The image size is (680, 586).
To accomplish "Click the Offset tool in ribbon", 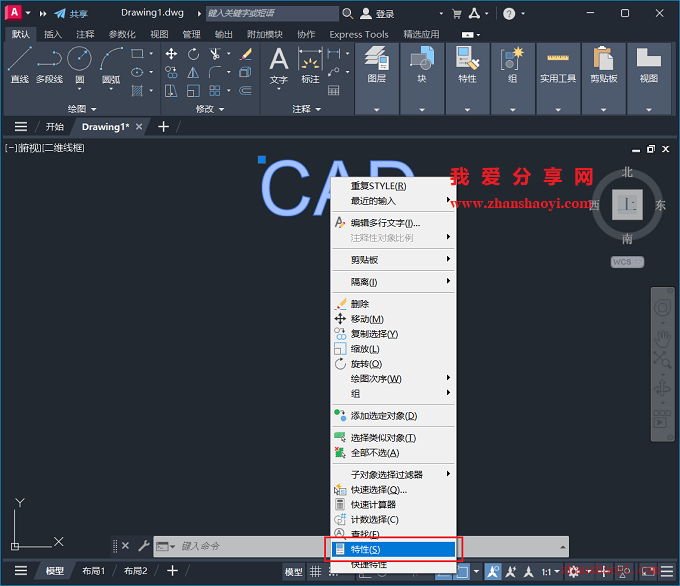I will pyautogui.click(x=246, y=91).
